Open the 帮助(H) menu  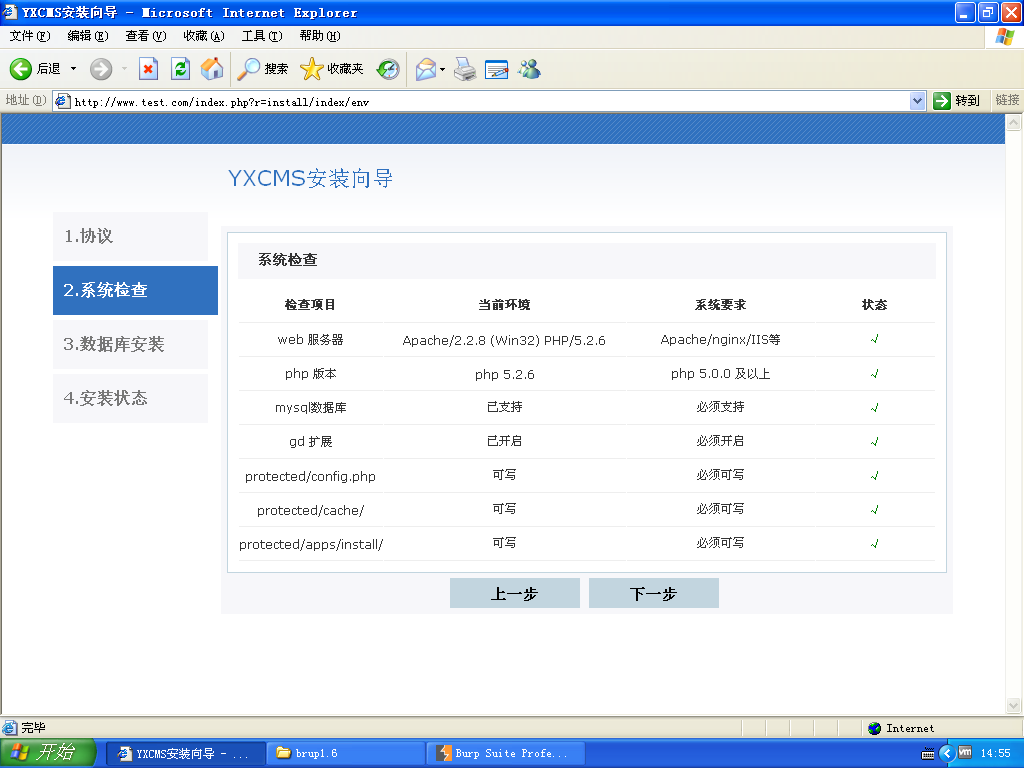click(320, 36)
